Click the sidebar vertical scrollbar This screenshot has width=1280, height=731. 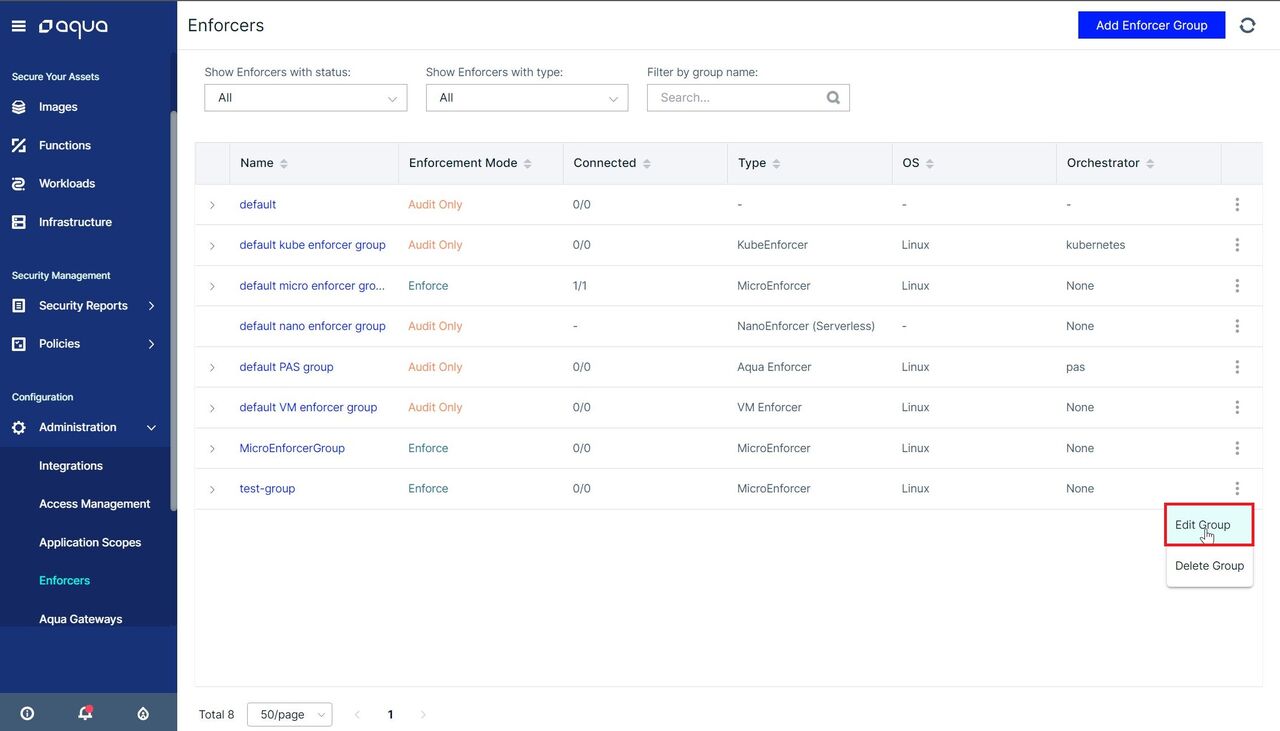(174, 310)
